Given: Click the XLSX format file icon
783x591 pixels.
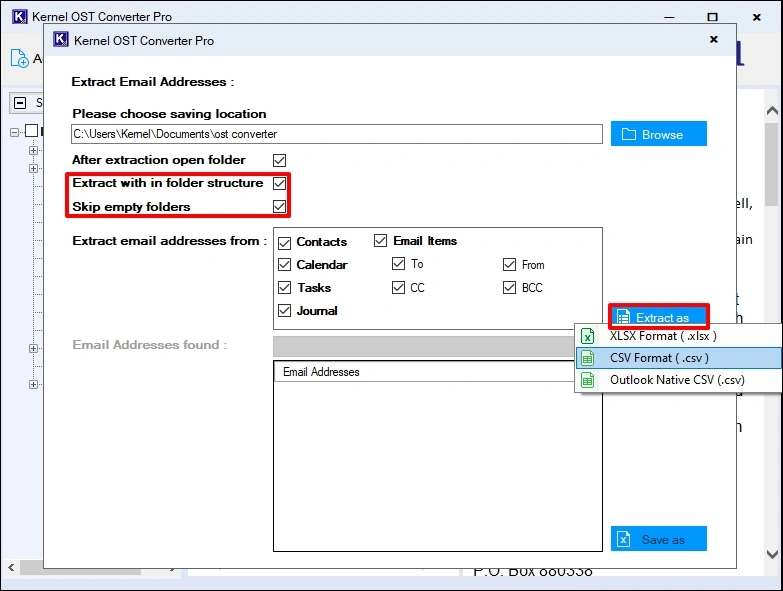Looking at the screenshot, I should coord(589,336).
